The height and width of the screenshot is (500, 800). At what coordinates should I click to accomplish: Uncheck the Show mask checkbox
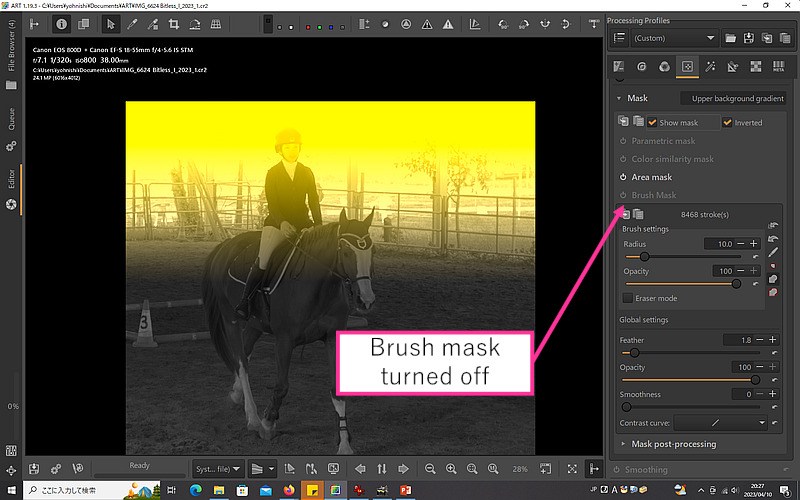pyautogui.click(x=653, y=123)
